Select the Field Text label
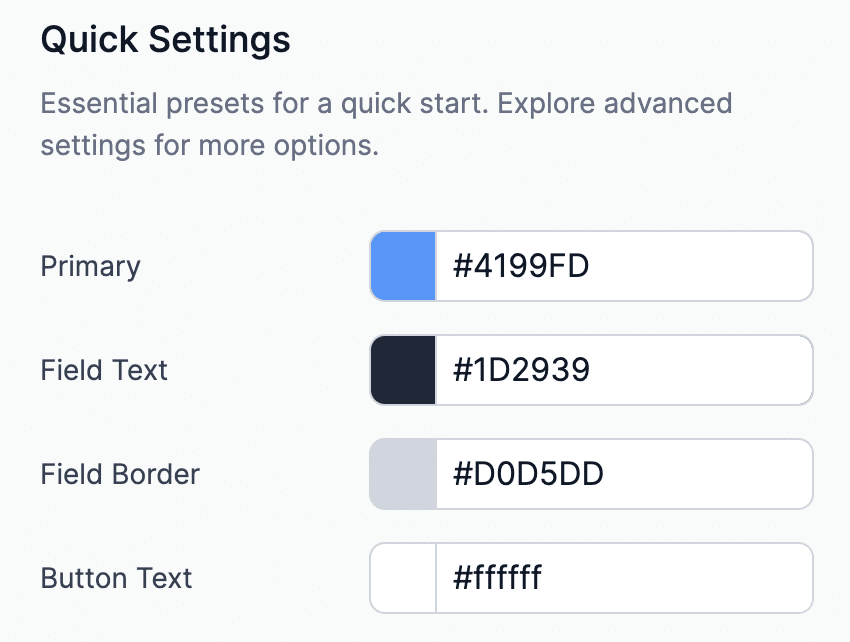Image resolution: width=850 pixels, height=642 pixels. pos(104,370)
